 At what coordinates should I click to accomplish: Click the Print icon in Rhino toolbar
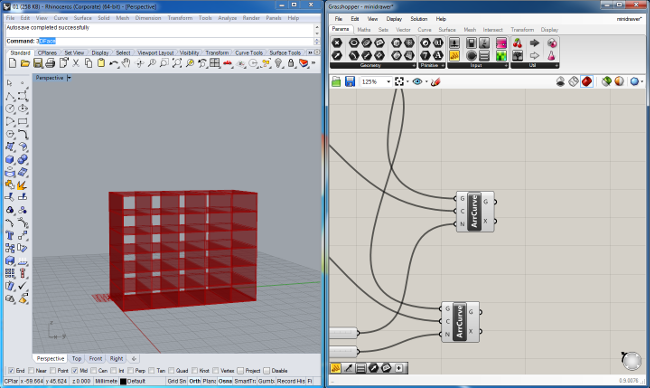pos(50,63)
